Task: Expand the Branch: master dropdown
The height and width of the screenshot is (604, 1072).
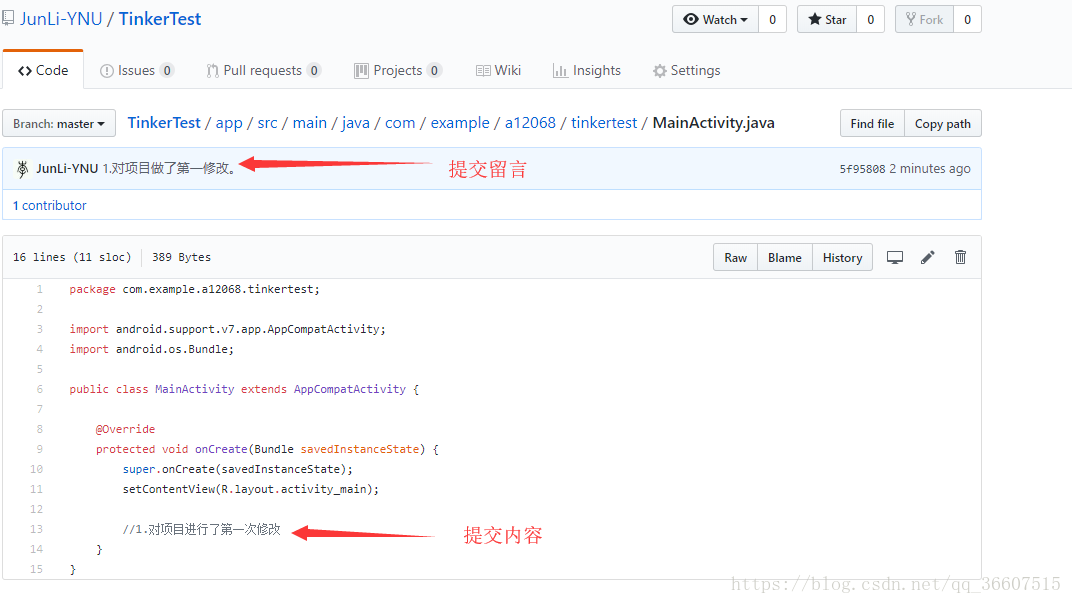Action: coord(59,124)
